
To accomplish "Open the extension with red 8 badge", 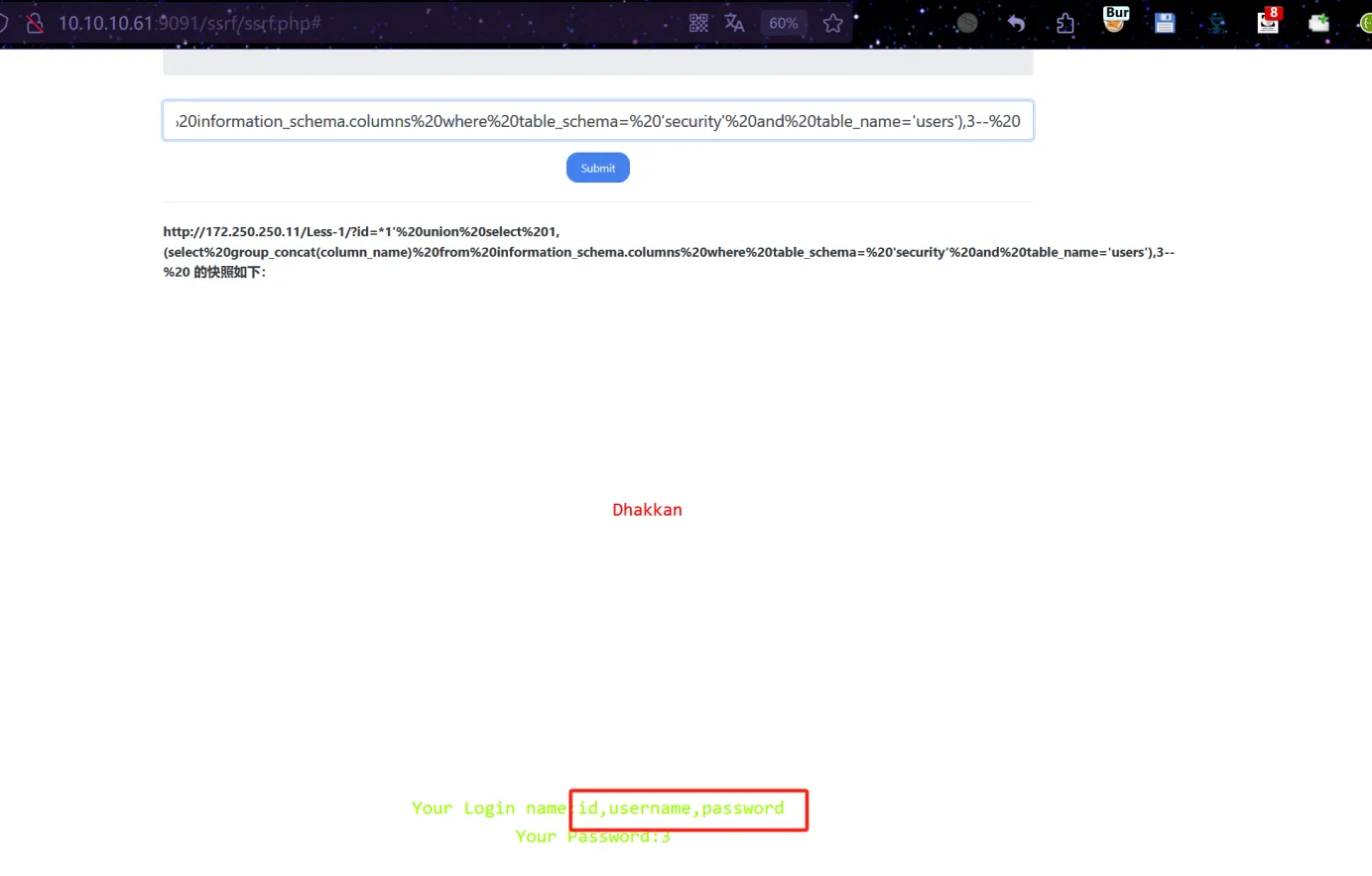I will [x=1269, y=21].
